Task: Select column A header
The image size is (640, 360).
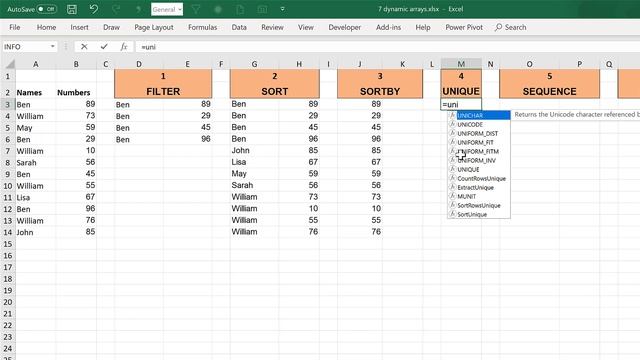Action: tap(36, 64)
